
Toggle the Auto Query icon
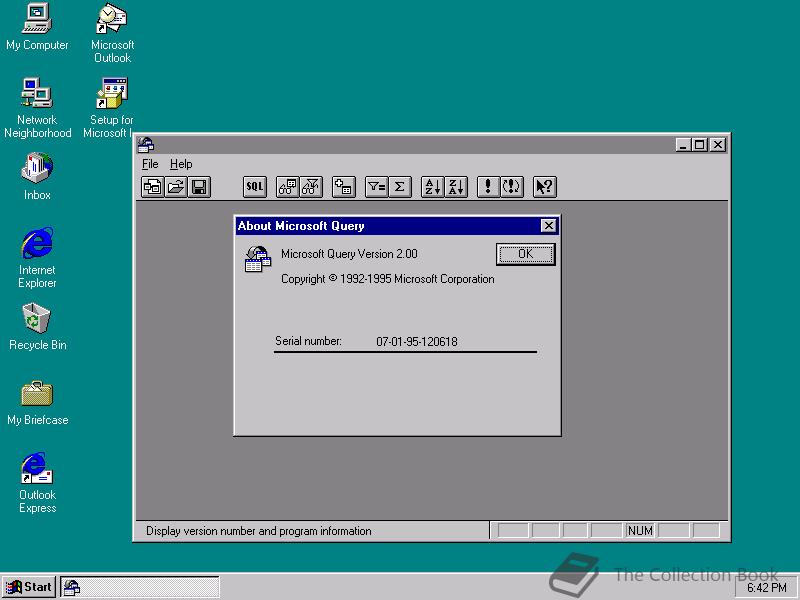point(511,187)
